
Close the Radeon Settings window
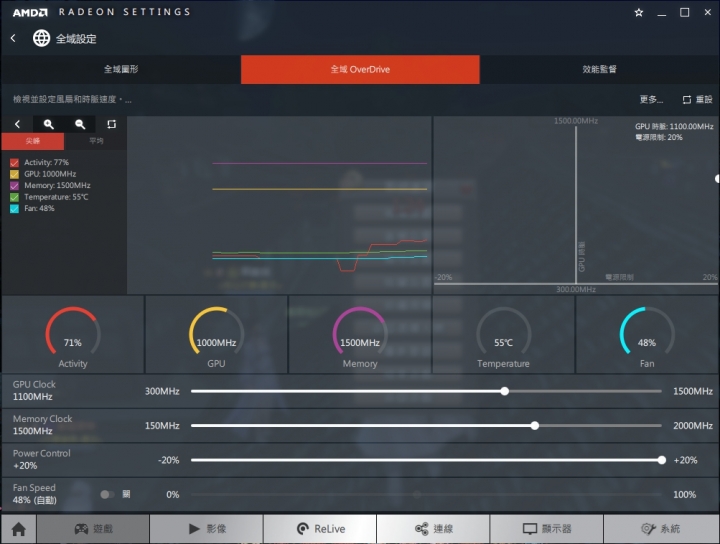708,12
